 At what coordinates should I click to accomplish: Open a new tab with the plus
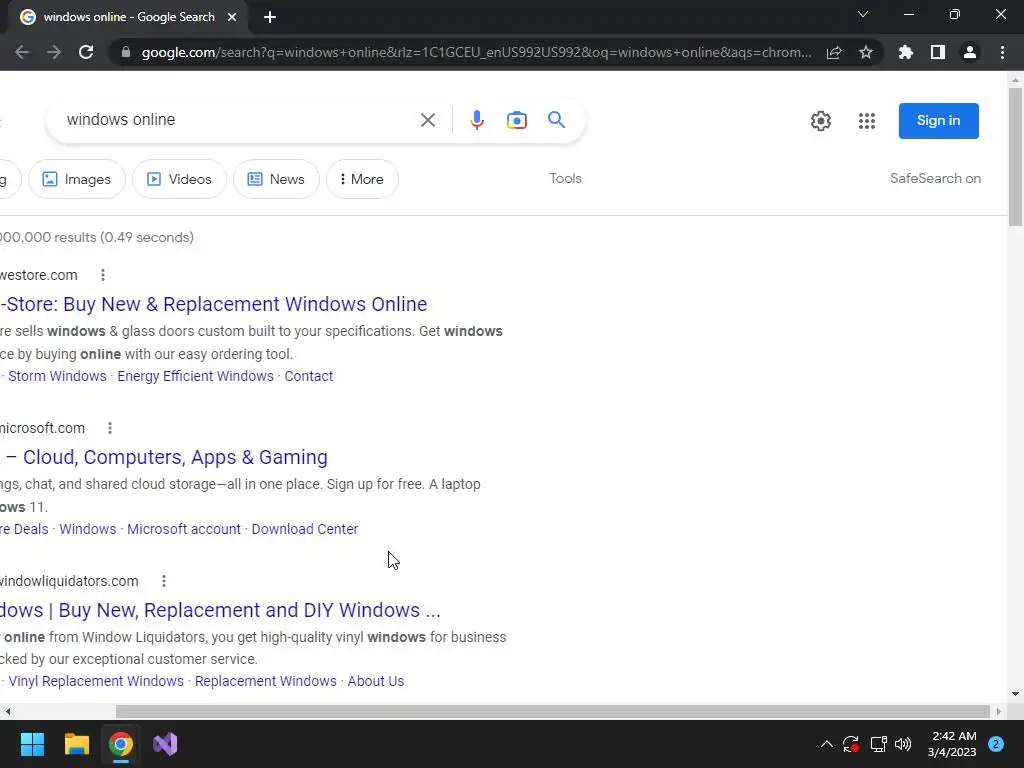270,17
